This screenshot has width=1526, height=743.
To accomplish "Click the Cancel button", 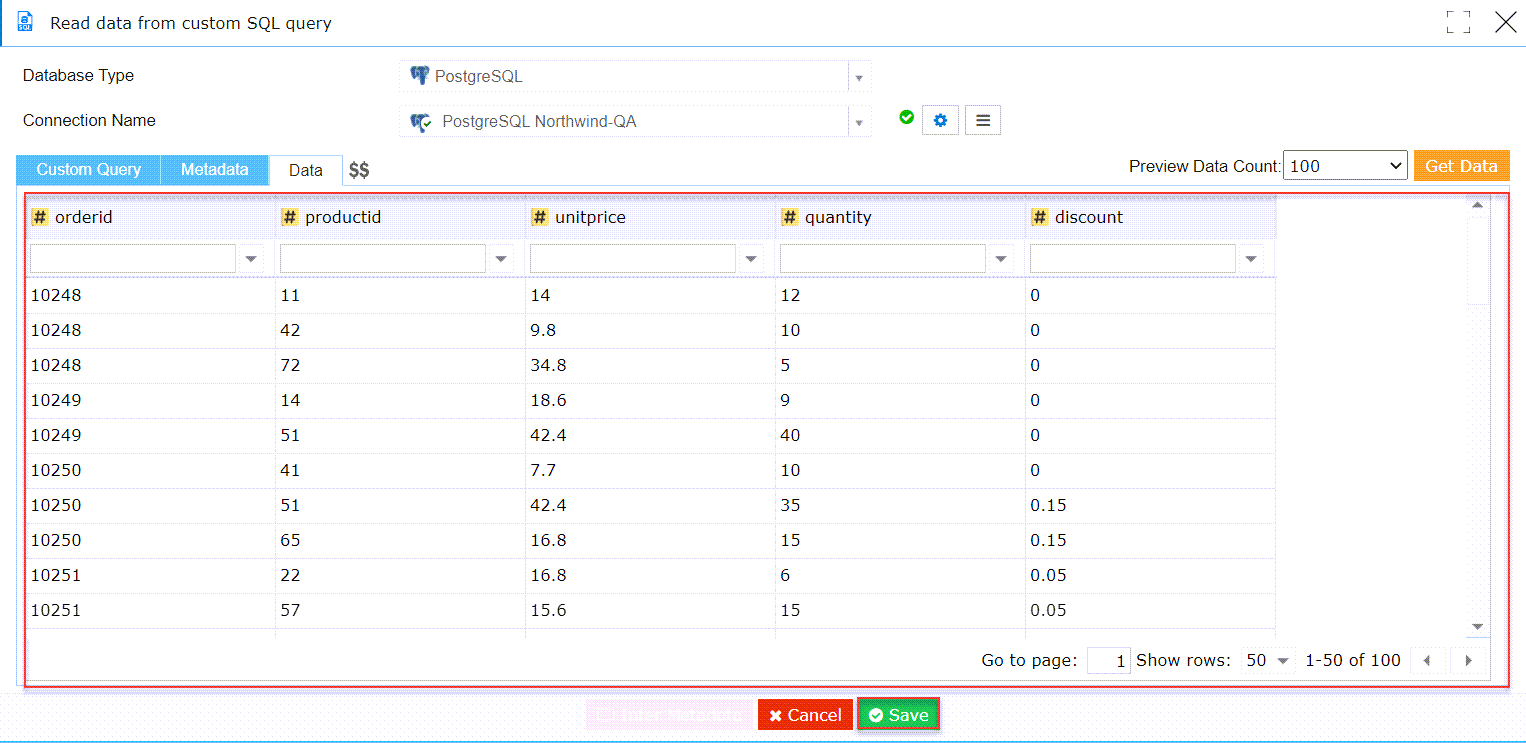I will coord(805,715).
